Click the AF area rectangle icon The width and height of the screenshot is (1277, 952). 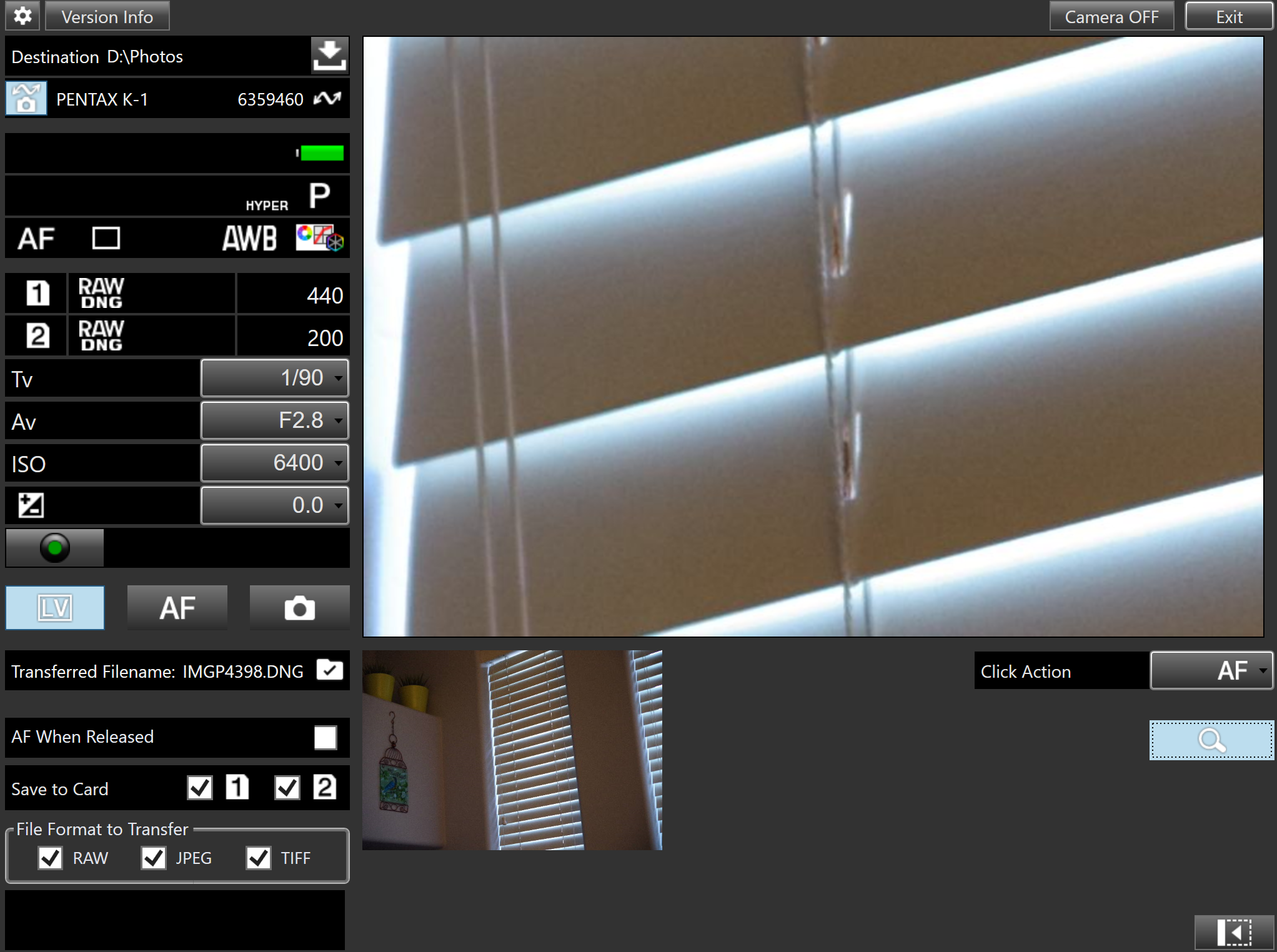coord(106,238)
